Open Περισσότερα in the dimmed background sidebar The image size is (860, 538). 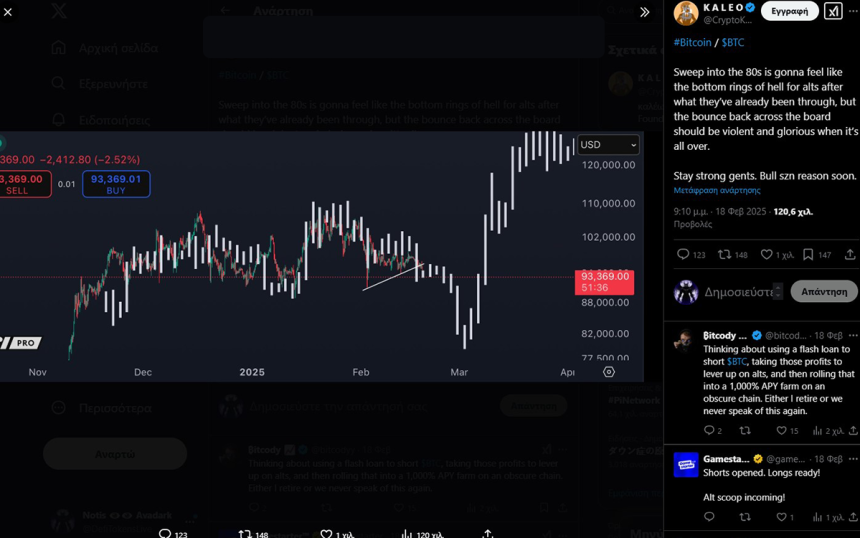coord(102,408)
